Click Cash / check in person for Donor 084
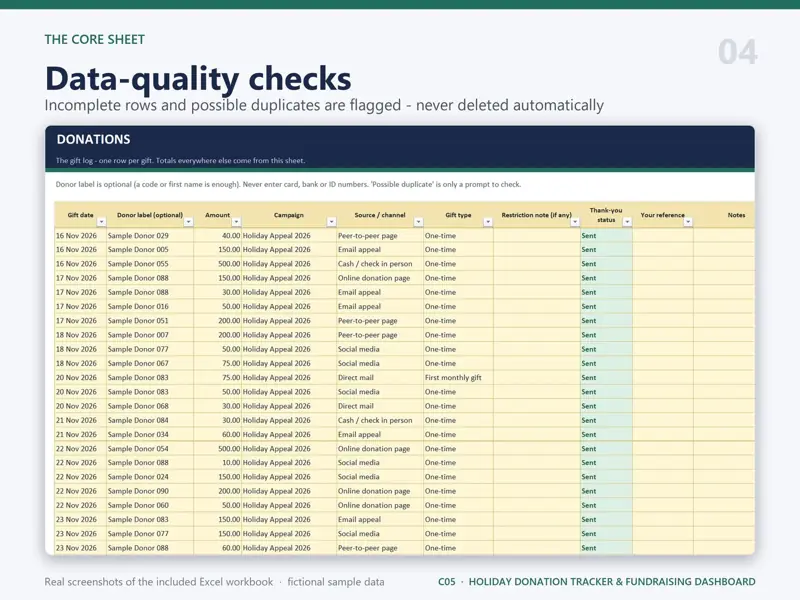Image resolution: width=800 pixels, height=600 pixels. [x=380, y=420]
